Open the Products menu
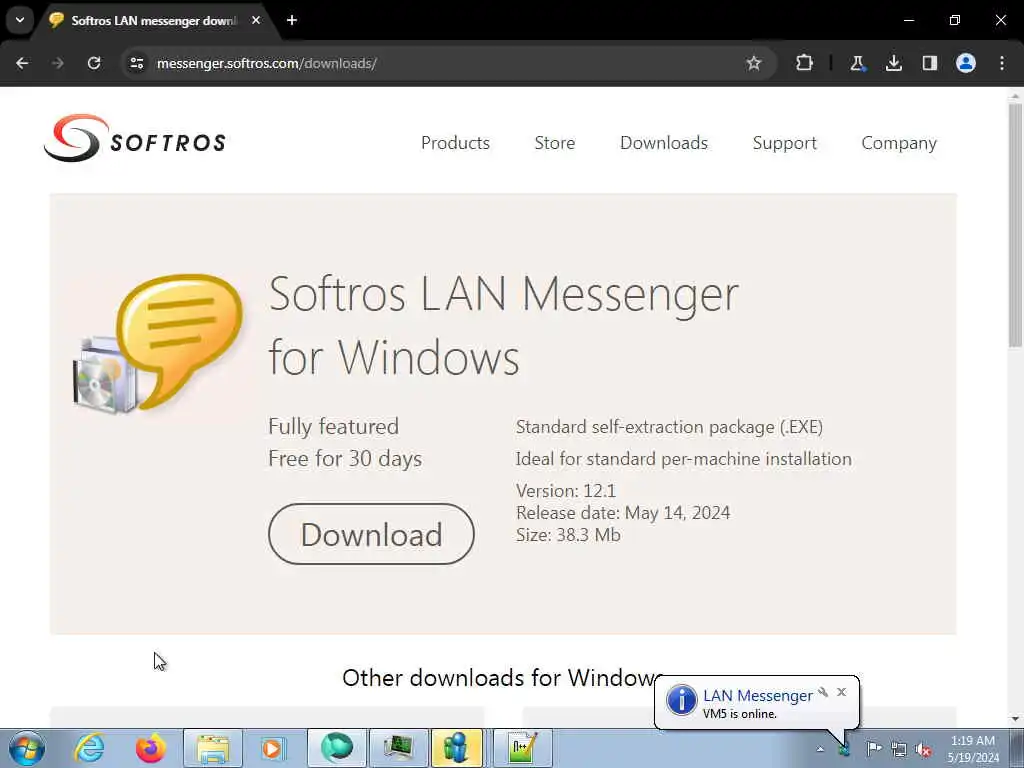The width and height of the screenshot is (1024, 768). click(x=455, y=142)
